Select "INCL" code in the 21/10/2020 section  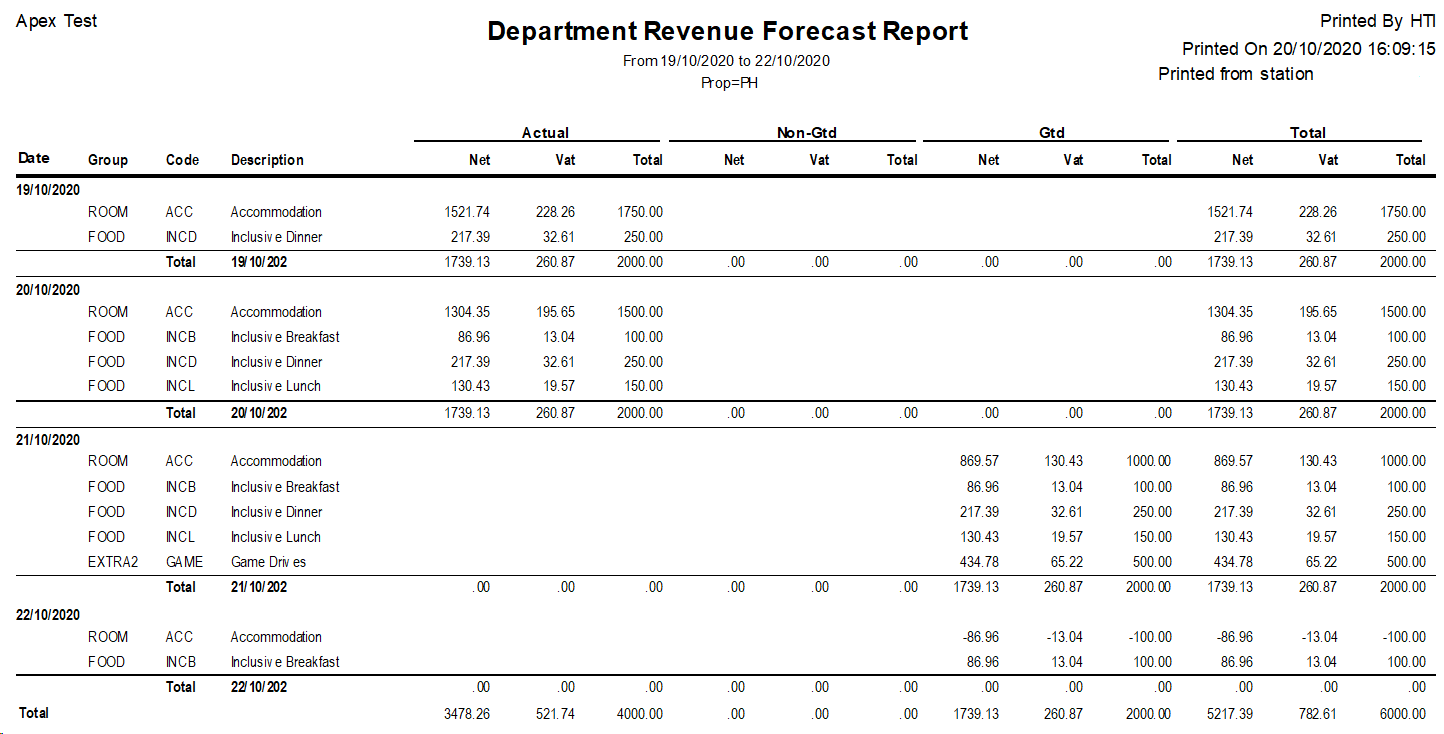(181, 537)
